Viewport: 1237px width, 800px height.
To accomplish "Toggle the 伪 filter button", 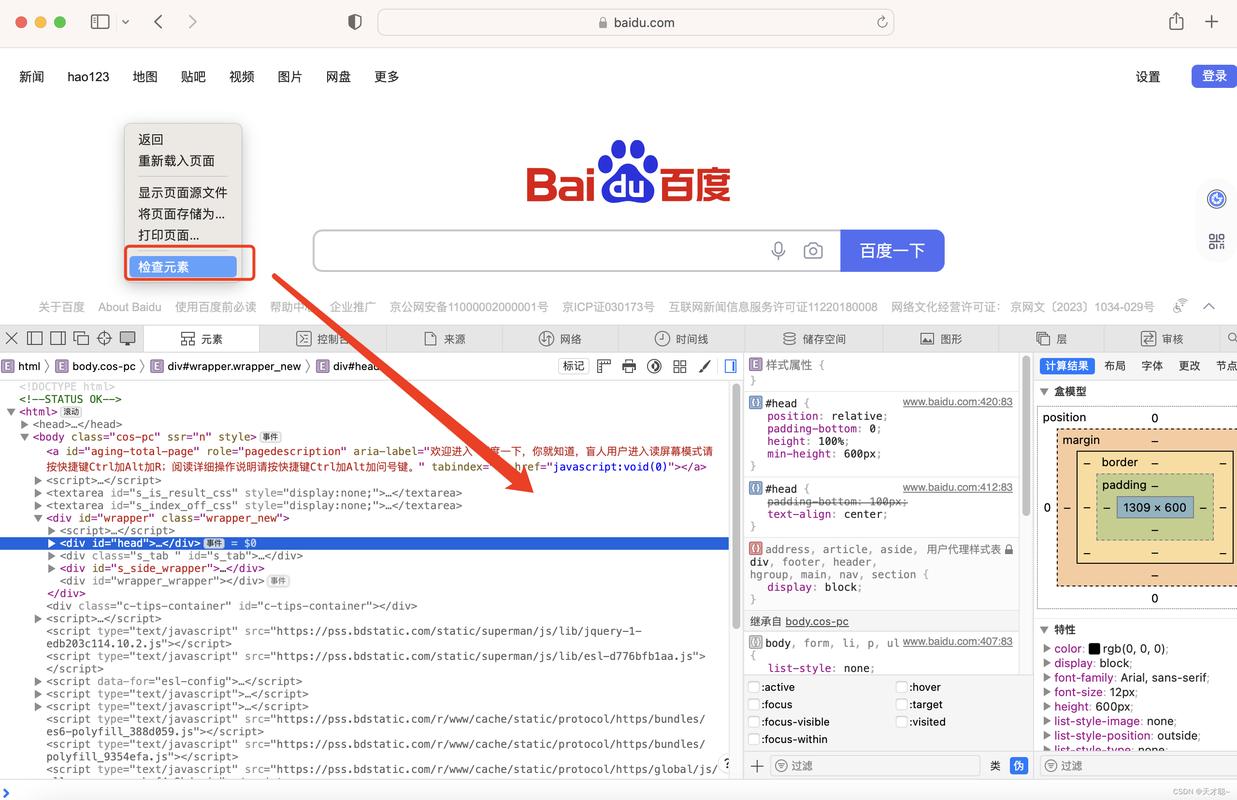I will click(1018, 765).
